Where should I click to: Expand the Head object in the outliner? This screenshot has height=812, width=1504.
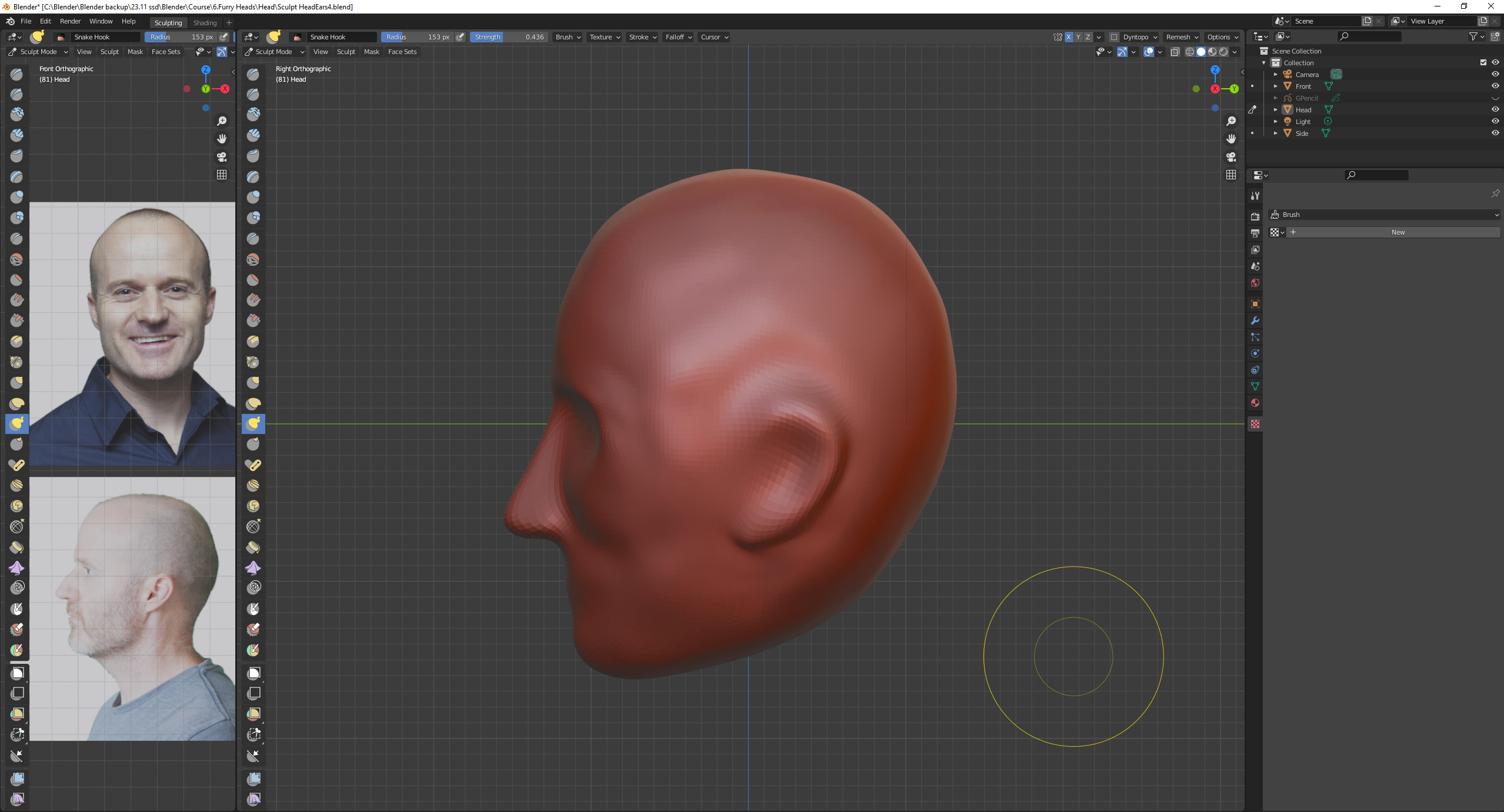click(1275, 109)
